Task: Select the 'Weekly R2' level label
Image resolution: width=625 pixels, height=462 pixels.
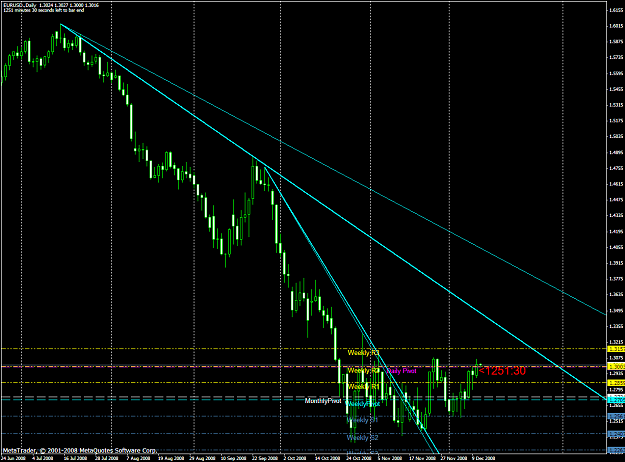Action: [363, 371]
